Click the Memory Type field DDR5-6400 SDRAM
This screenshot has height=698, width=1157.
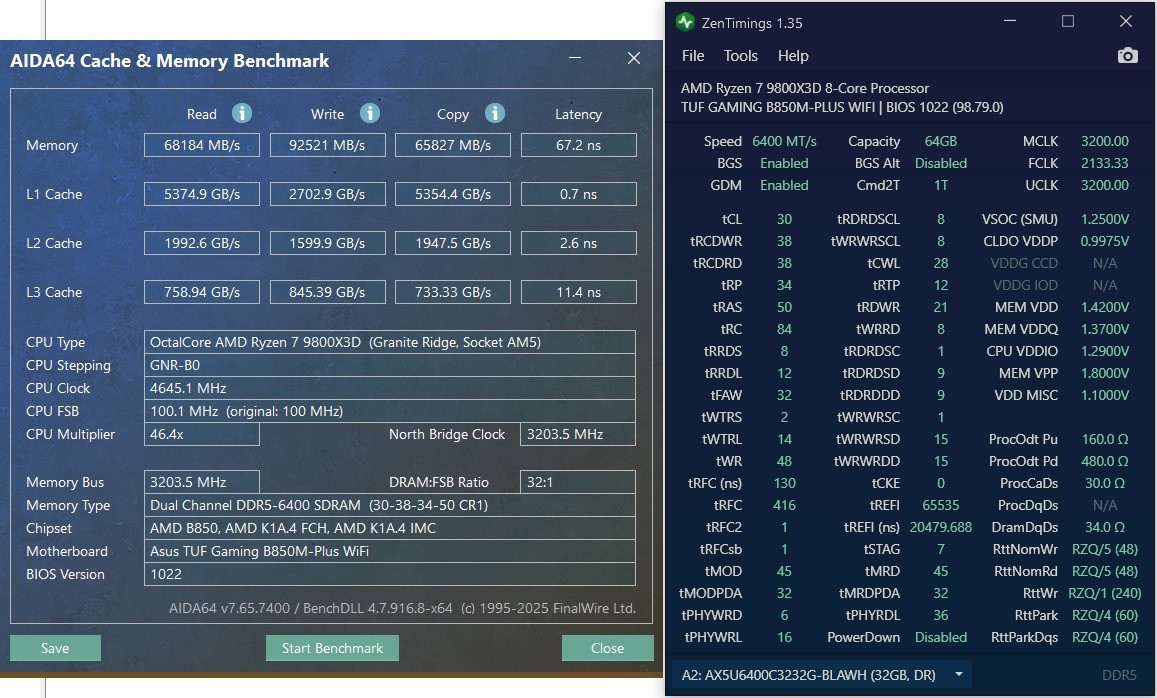(x=390, y=505)
